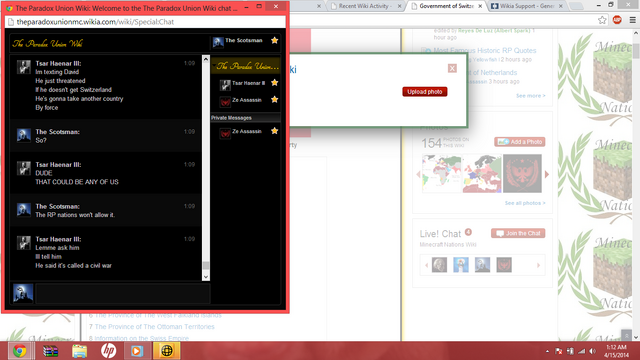Click new tab button in main browser
Viewport: 640px width, 360px height.
(576, 6)
